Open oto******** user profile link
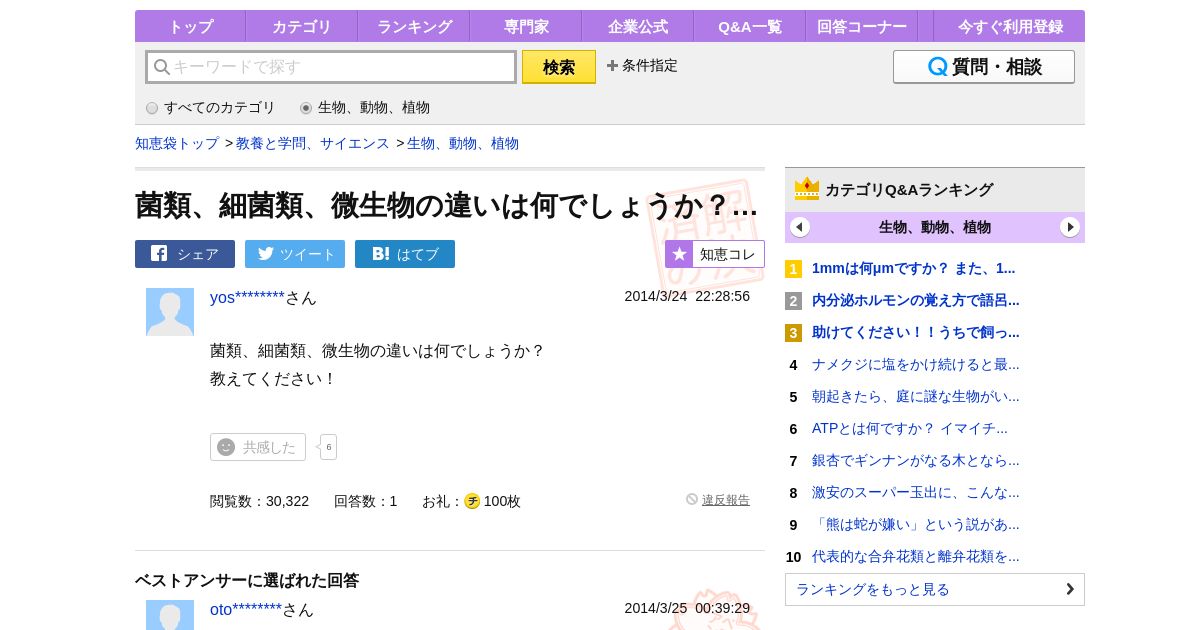 coord(246,610)
